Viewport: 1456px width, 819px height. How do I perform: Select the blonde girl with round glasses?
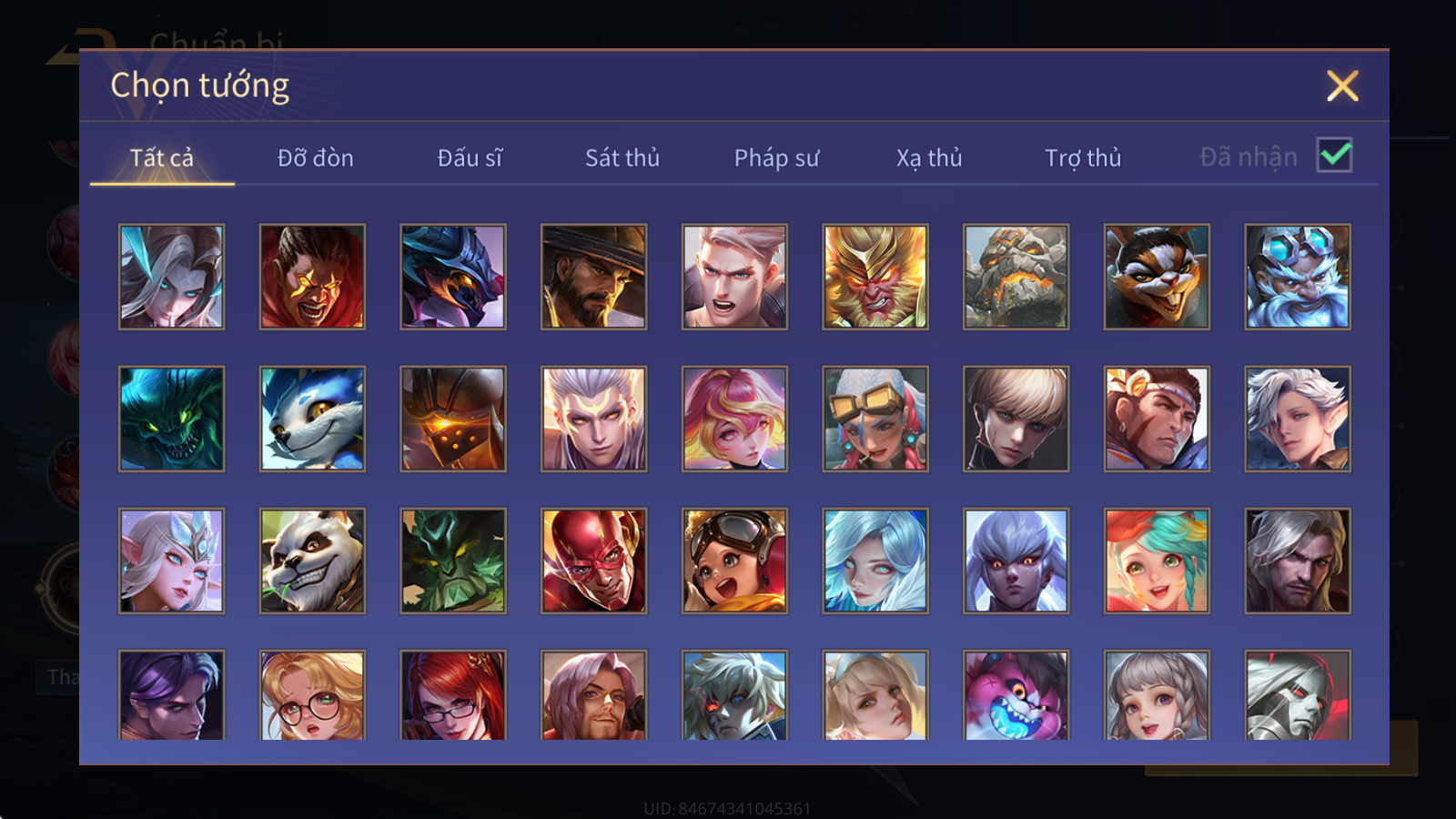pos(312,695)
